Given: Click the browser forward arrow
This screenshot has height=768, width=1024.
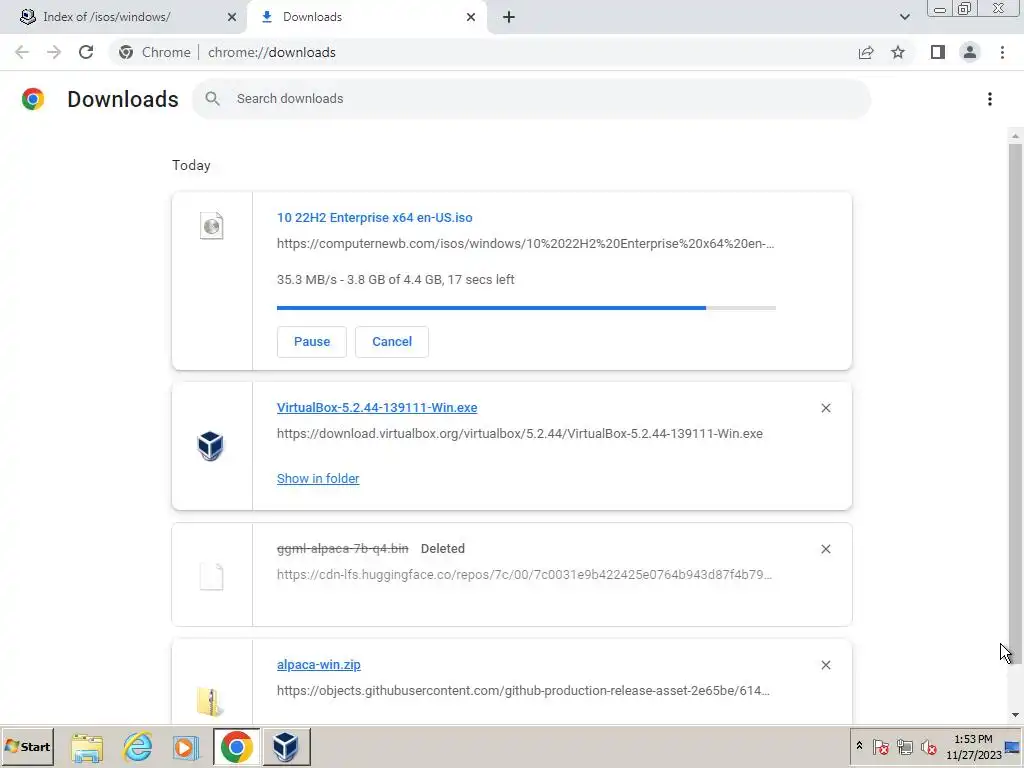Looking at the screenshot, I should tap(54, 52).
